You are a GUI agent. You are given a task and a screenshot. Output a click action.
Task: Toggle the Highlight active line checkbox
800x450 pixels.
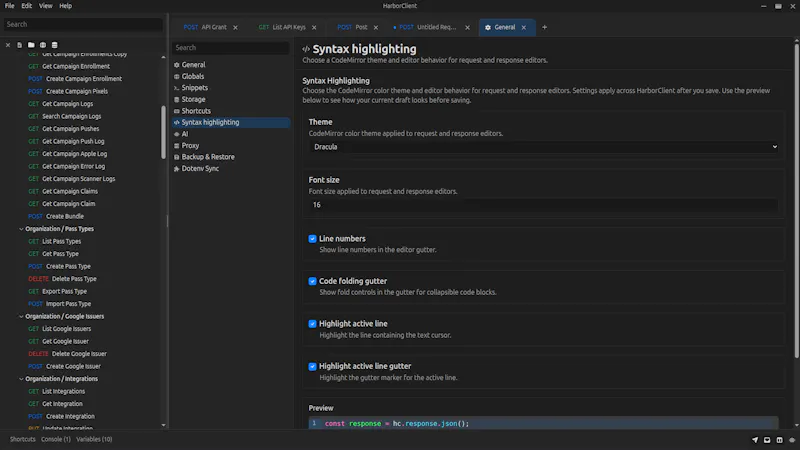tap(312, 324)
